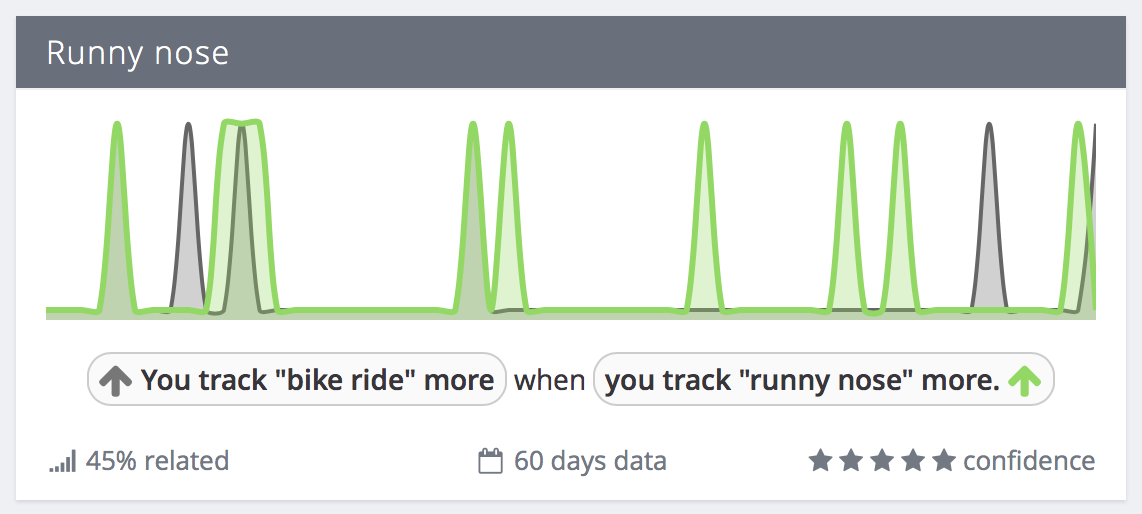
Task: Click the last gray peak before the chart end
Action: tap(989, 217)
